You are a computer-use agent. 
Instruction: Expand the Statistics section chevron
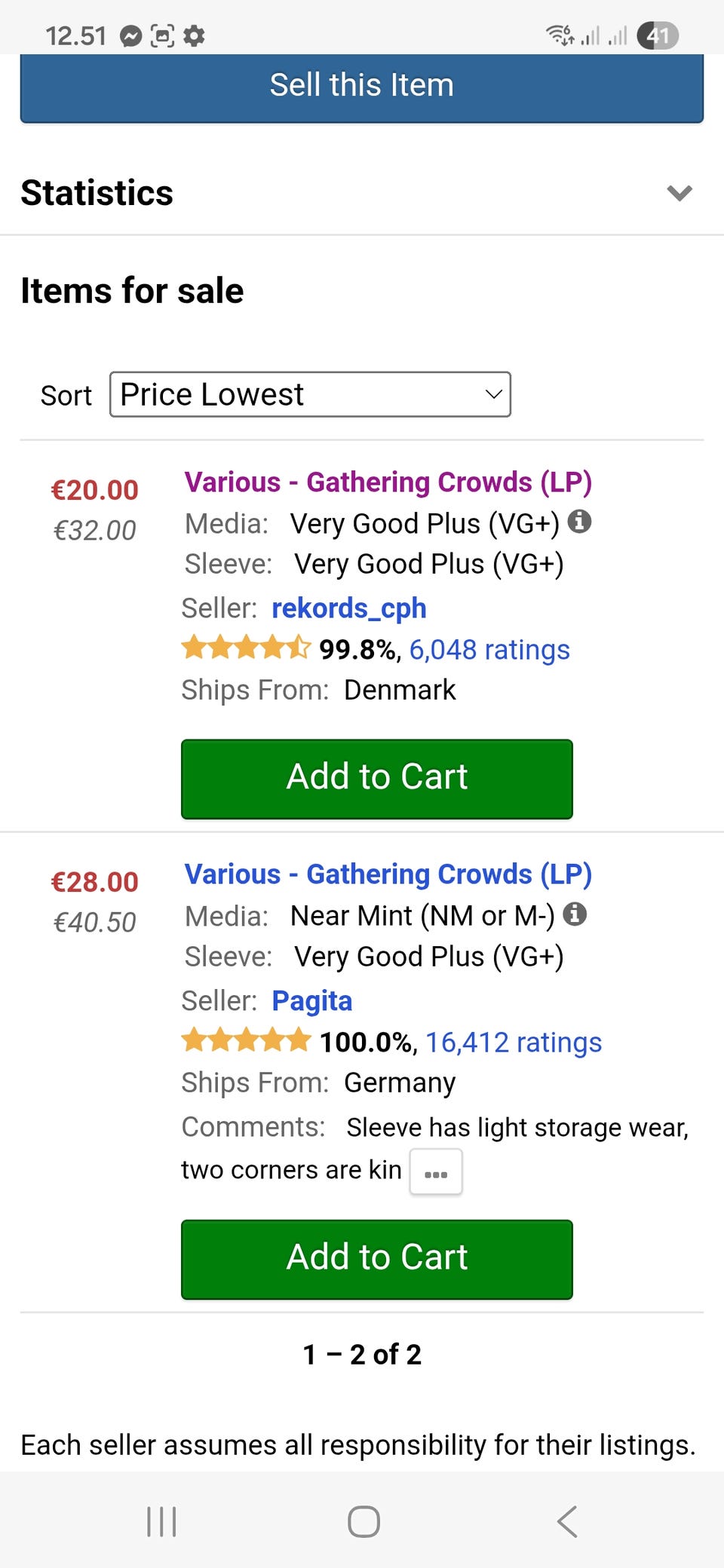click(x=679, y=193)
